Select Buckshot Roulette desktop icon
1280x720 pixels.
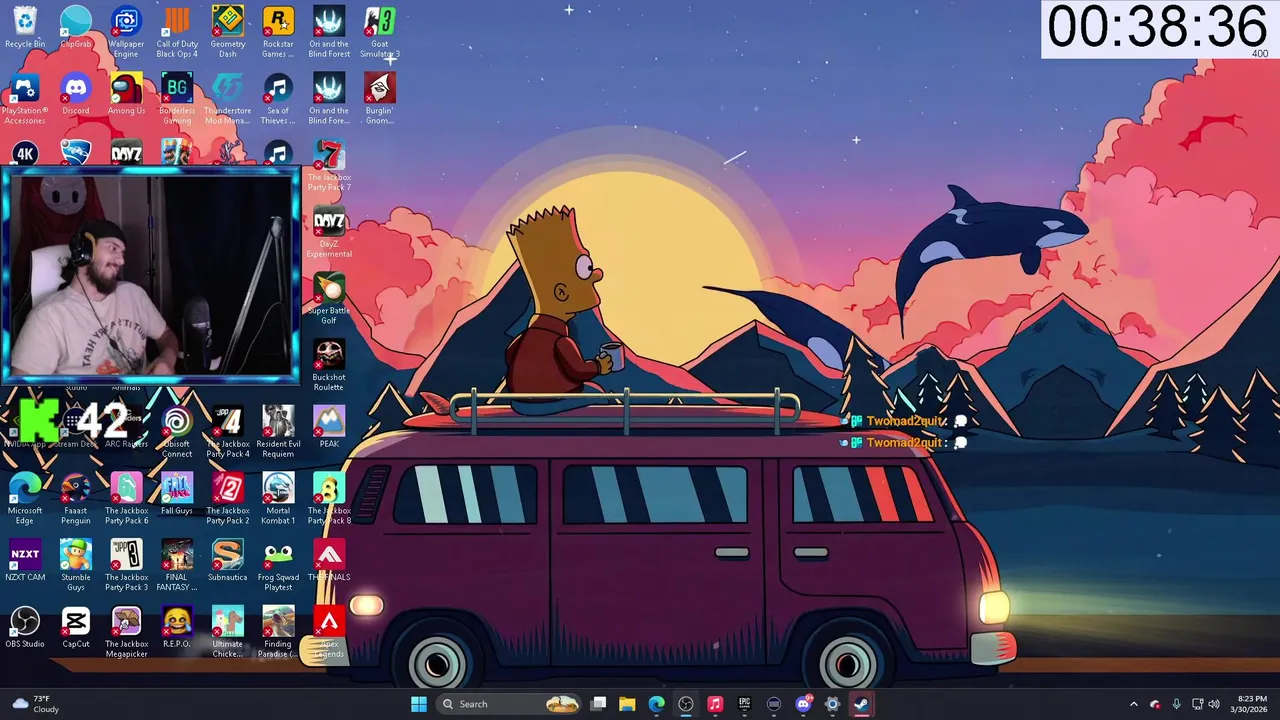tap(329, 366)
